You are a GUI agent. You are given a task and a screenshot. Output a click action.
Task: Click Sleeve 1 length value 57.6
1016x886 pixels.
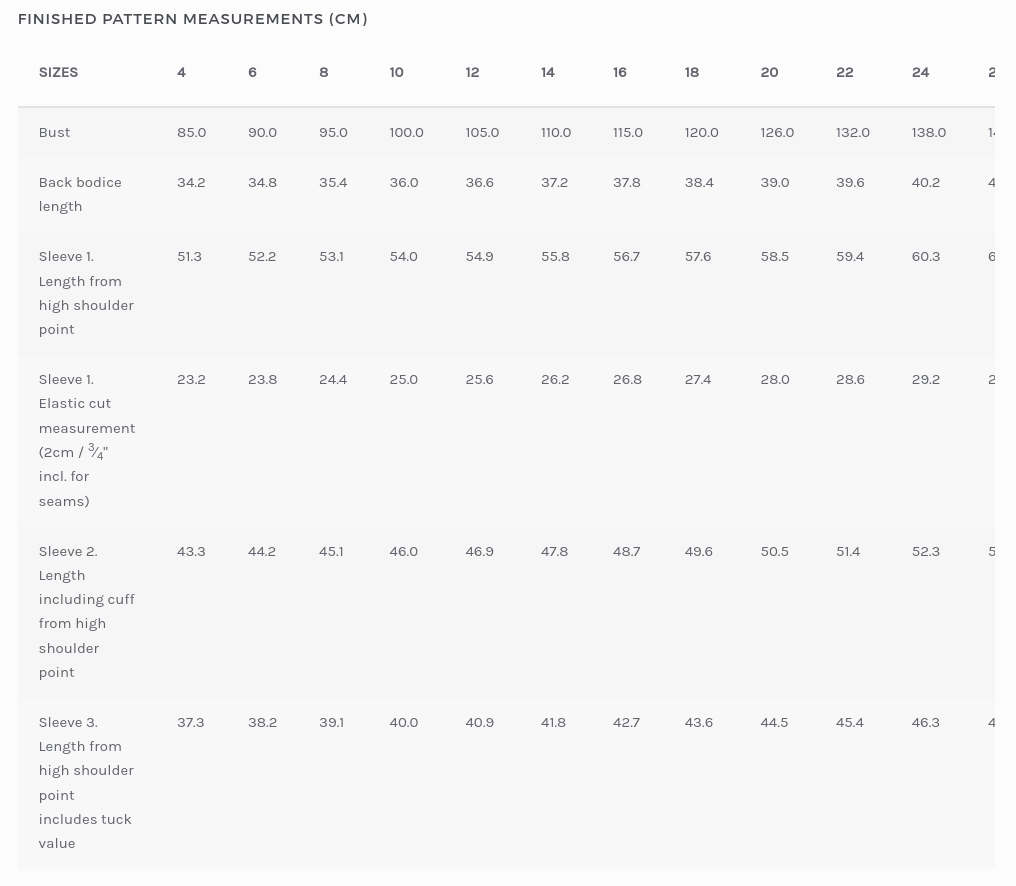(x=698, y=256)
